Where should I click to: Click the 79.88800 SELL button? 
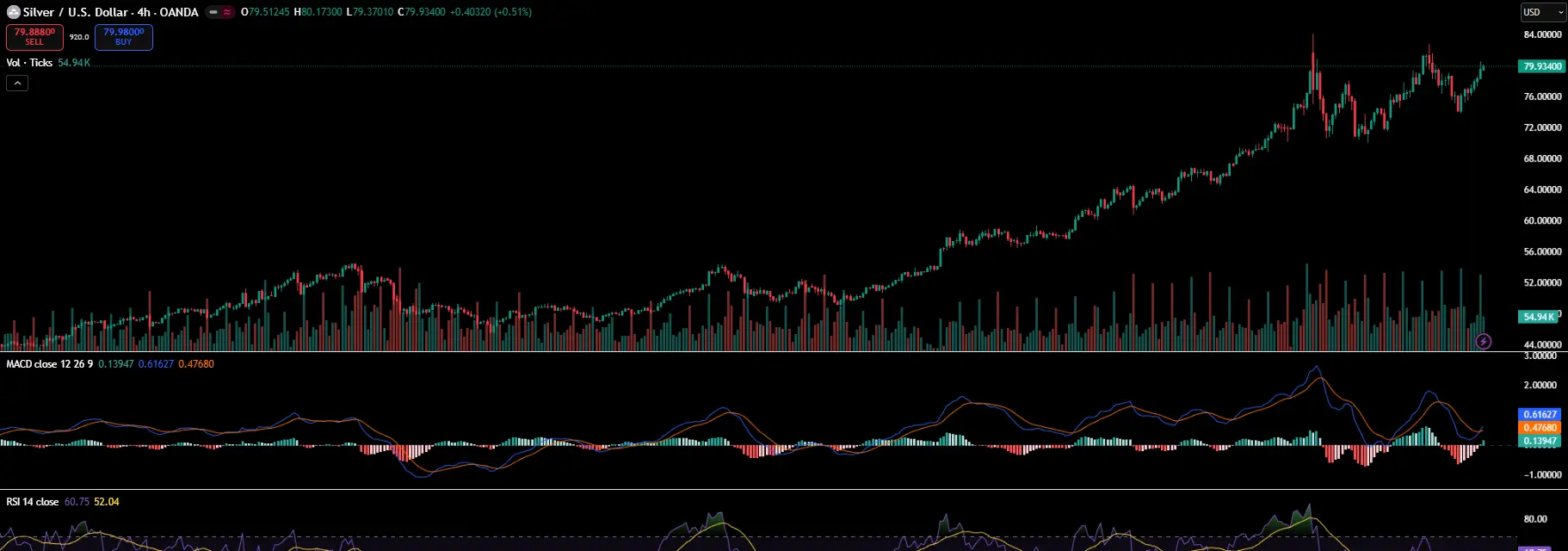coord(34,37)
